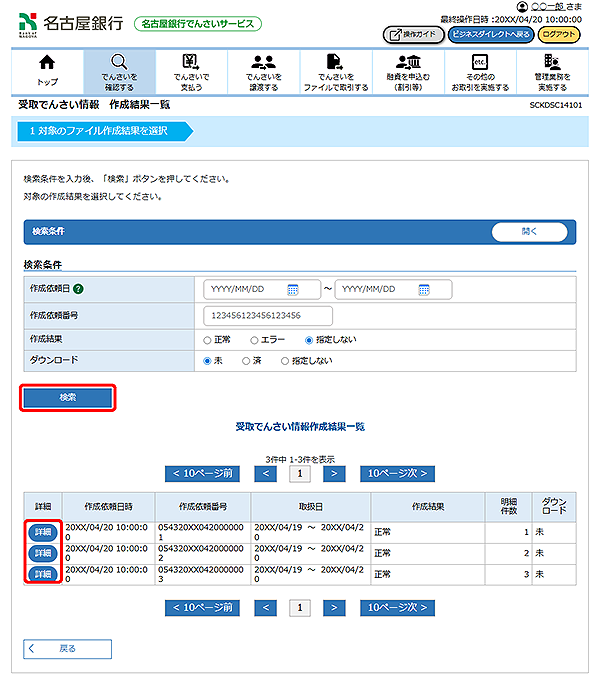Open calendar picker for start date
This screenshot has width=600, height=679.
[x=293, y=290]
